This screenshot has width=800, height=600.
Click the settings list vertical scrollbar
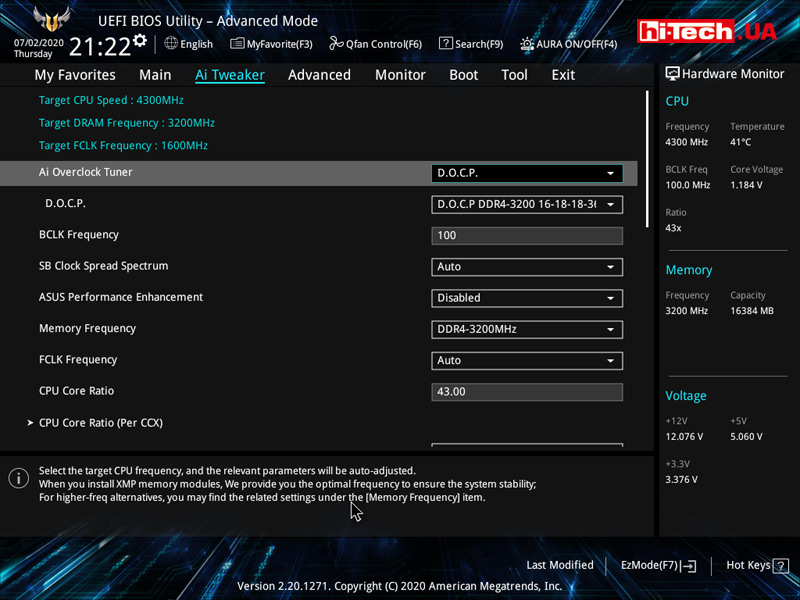(647, 160)
